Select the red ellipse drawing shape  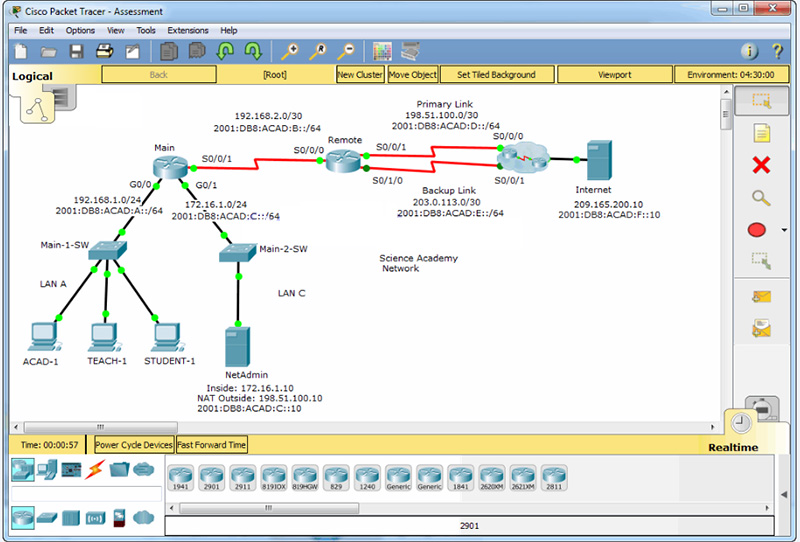tap(757, 230)
